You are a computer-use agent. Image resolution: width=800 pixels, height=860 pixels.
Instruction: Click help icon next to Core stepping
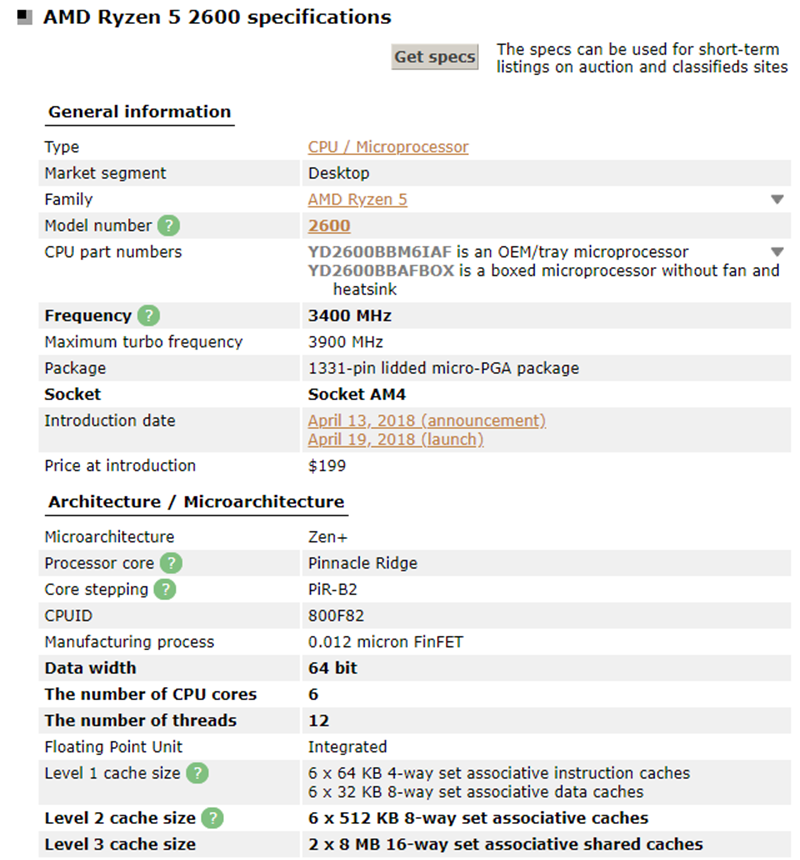coord(164,589)
